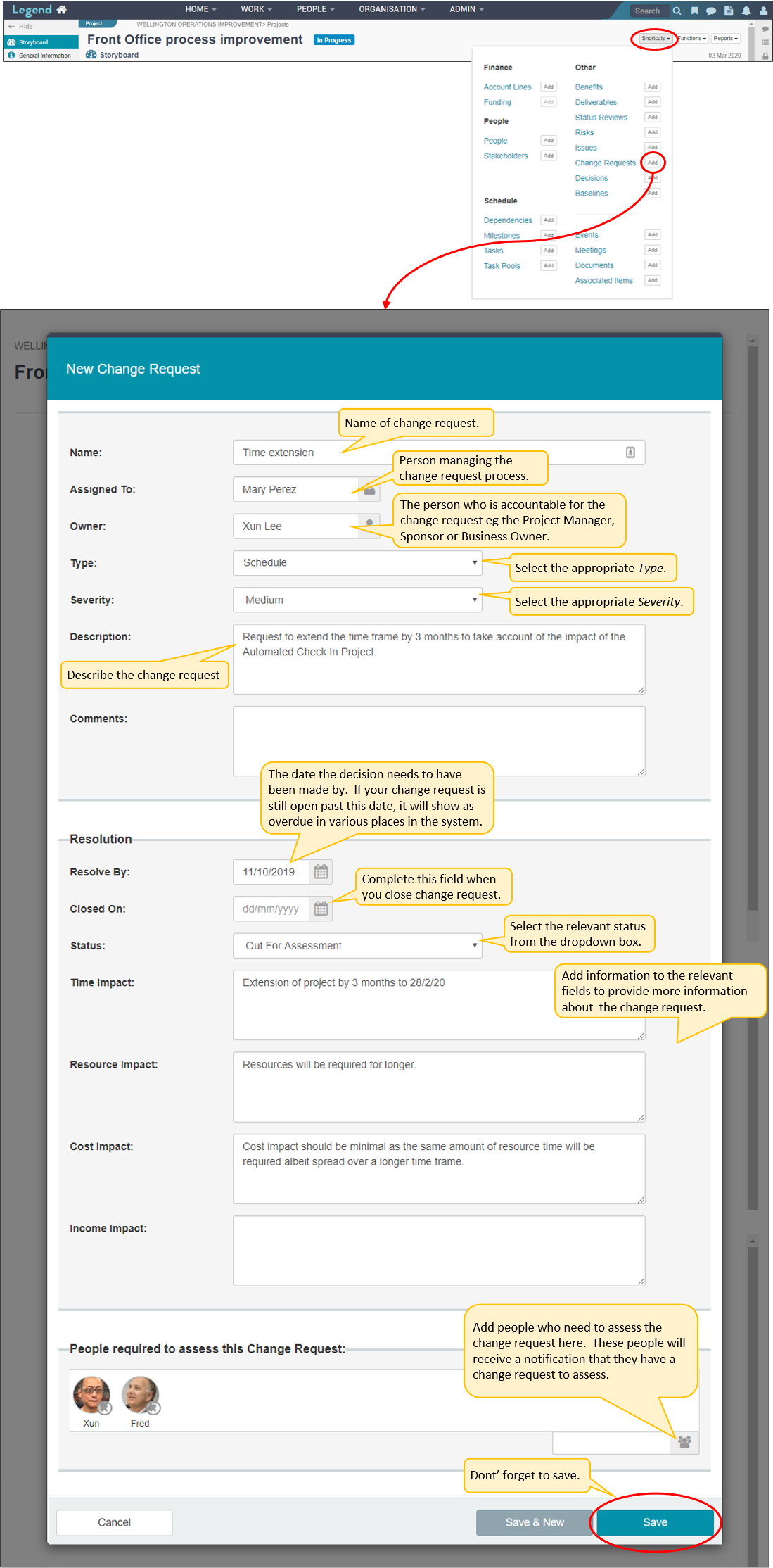Image resolution: width=773 pixels, height=1568 pixels.
Task: Click the Description text area
Action: pos(439,659)
